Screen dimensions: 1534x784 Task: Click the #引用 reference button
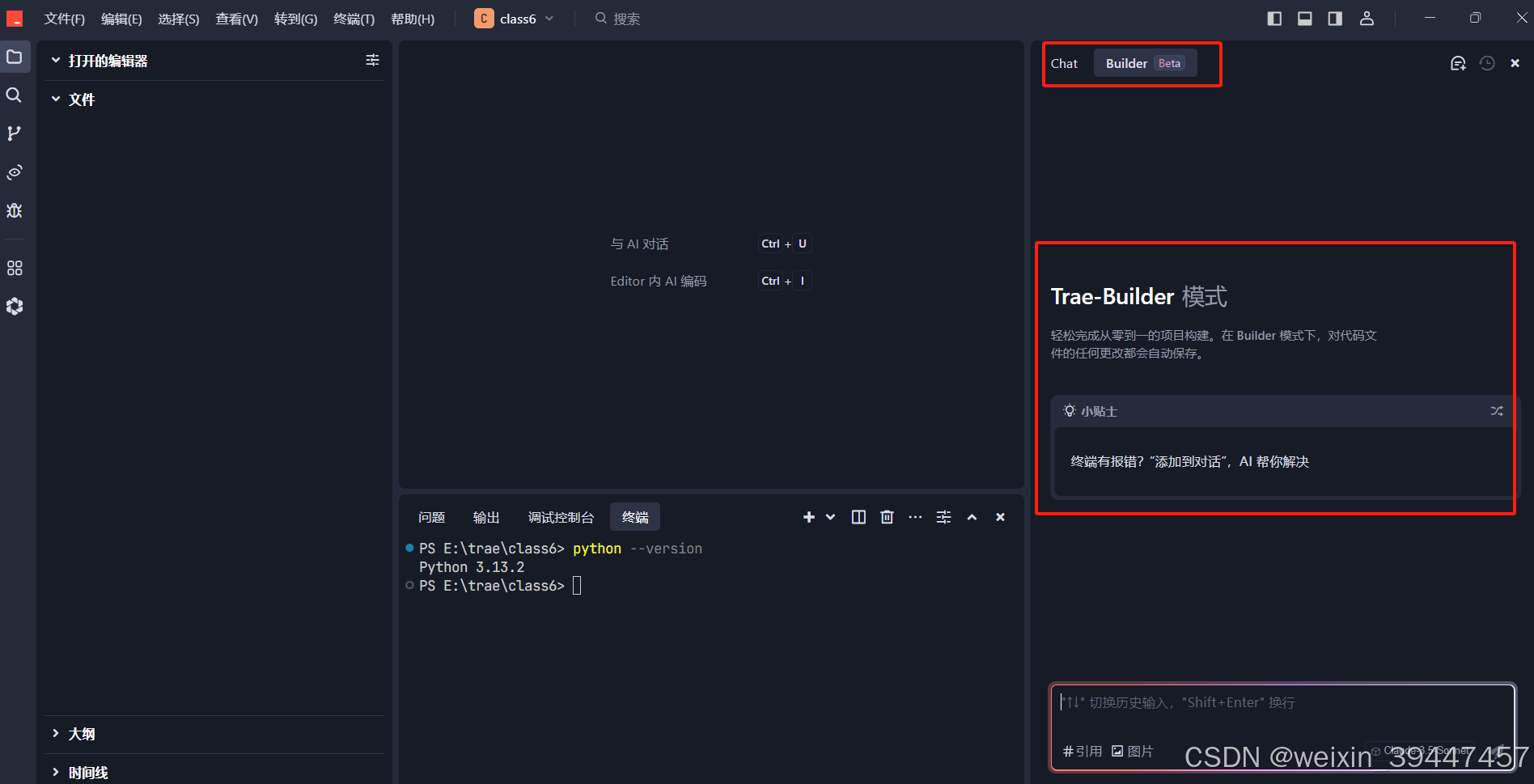pos(1082,751)
